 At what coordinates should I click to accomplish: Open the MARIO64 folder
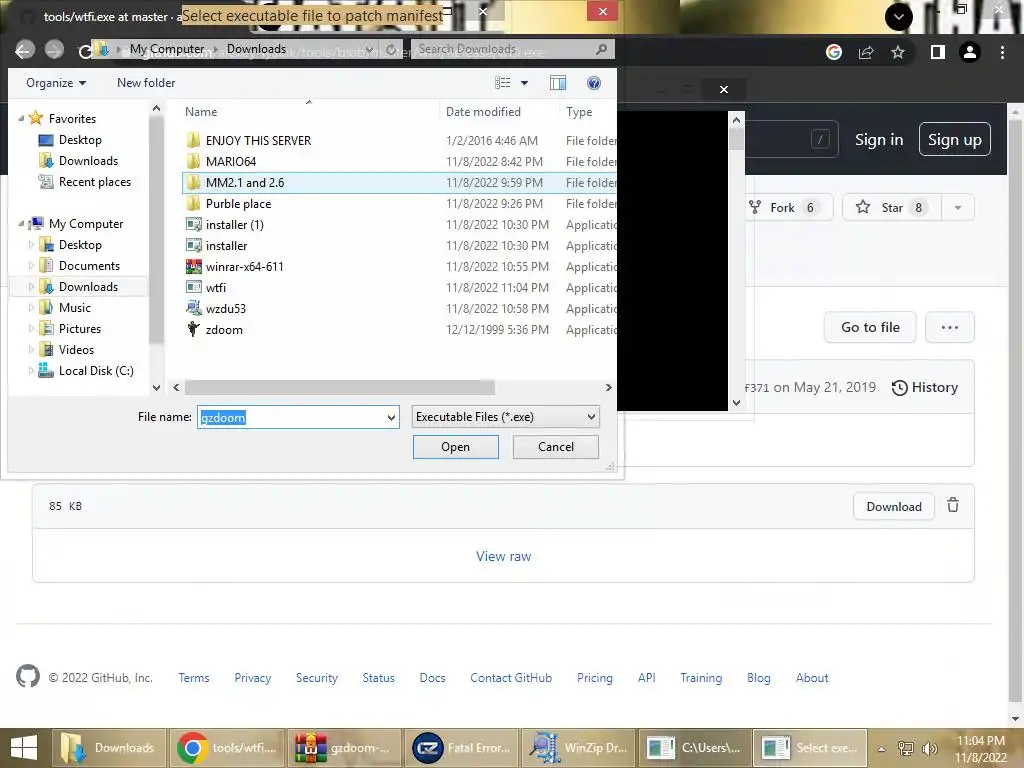pyautogui.click(x=231, y=161)
